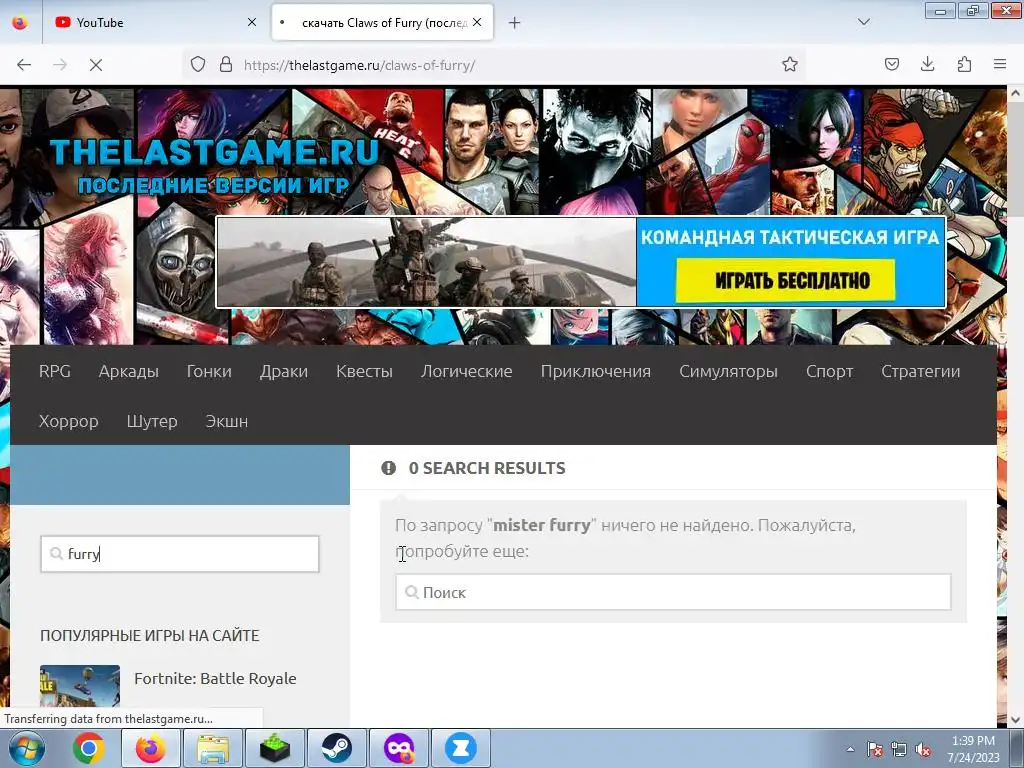
Task: Switch to Firefox in the taskbar
Action: 151,748
